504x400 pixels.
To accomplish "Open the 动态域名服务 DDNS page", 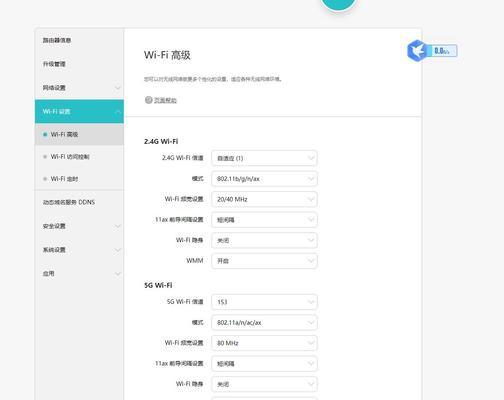I will pos(79,202).
